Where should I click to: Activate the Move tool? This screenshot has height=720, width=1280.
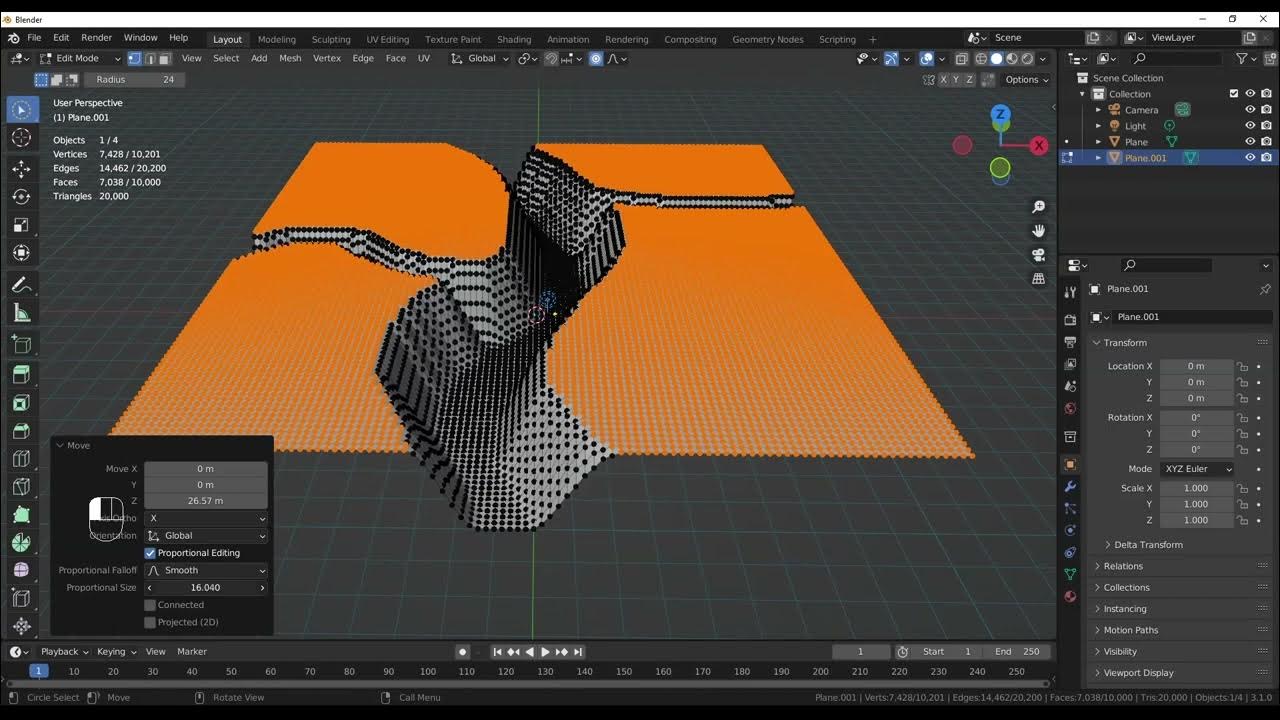tap(21, 169)
